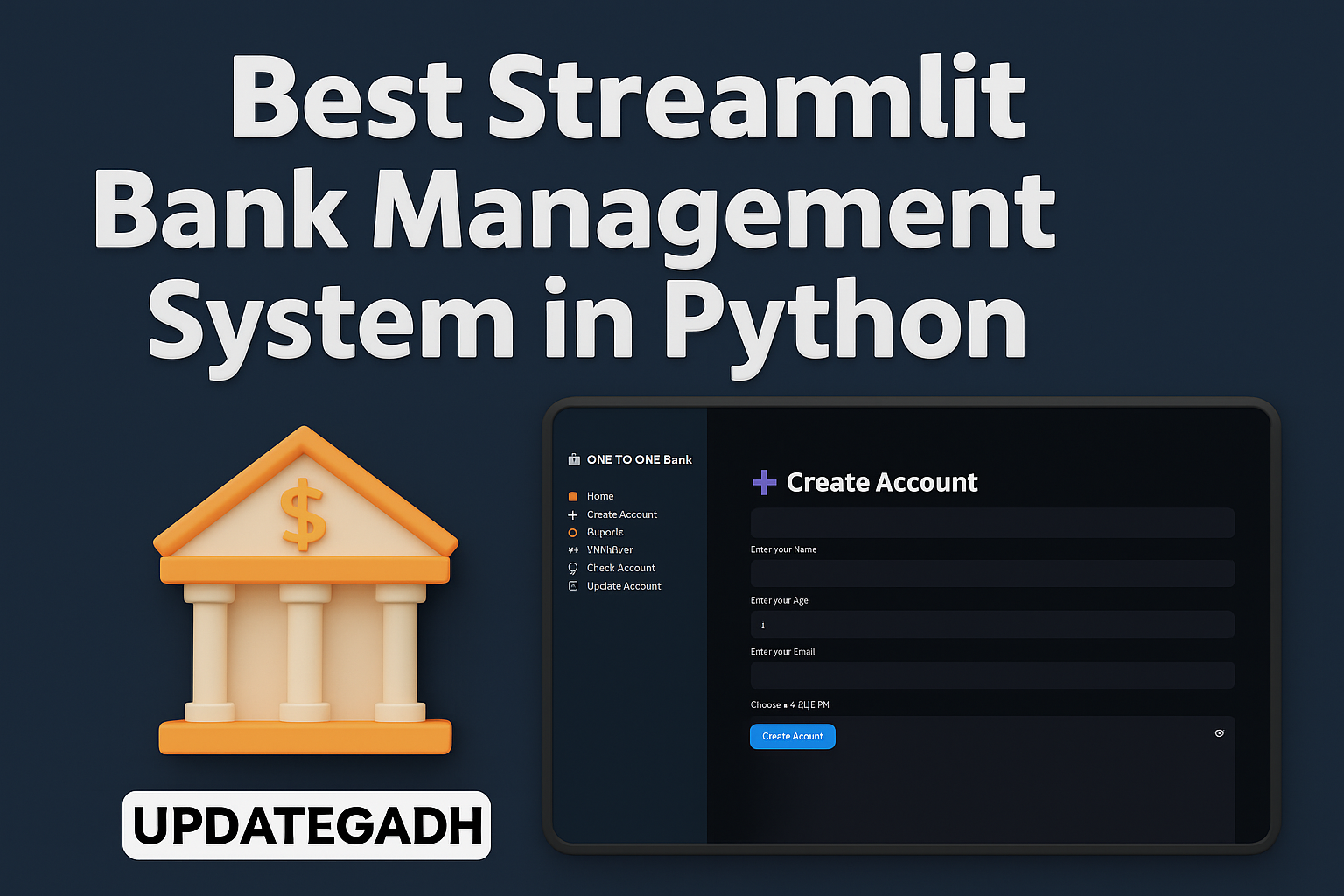1344x896 pixels.
Task: Toggle the eye visibility icon in the form
Action: [1219, 733]
